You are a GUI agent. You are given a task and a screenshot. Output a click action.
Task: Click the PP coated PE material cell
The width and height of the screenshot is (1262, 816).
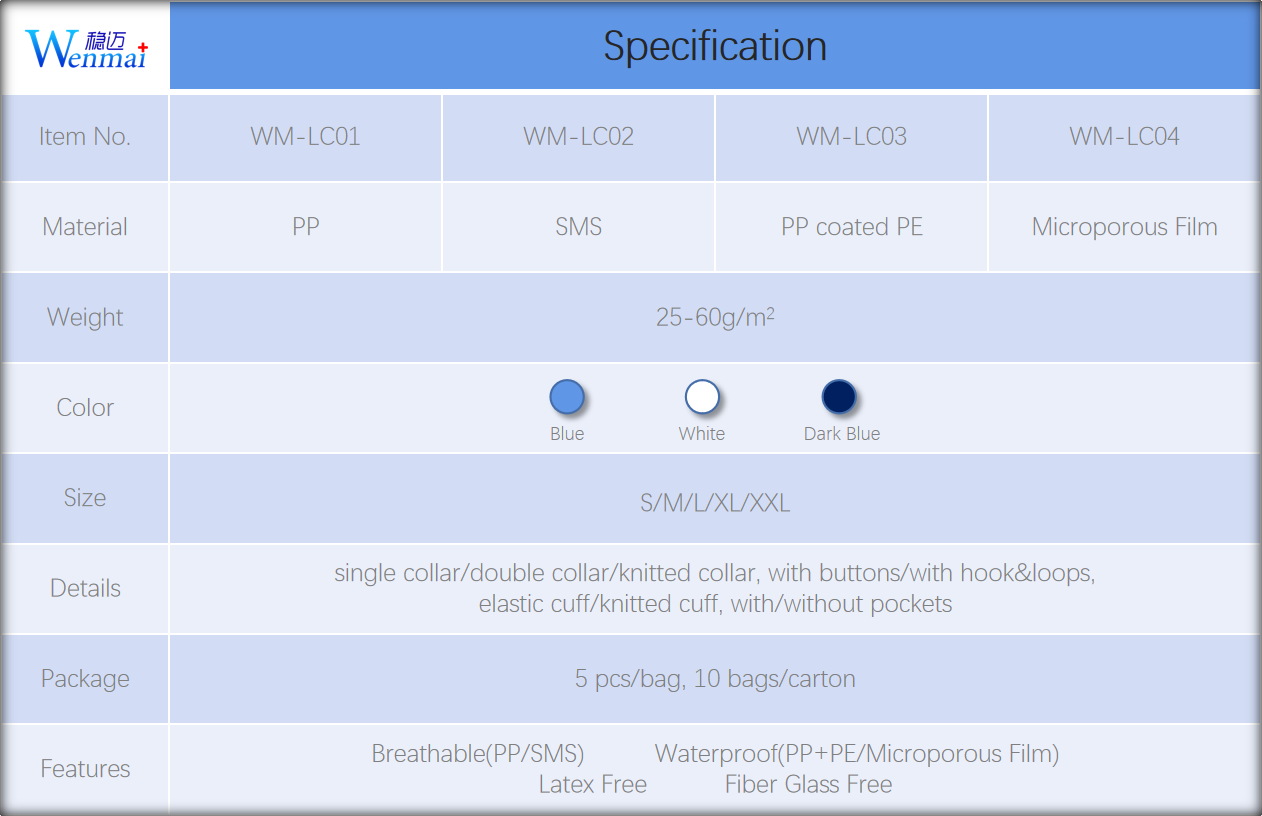[851, 227]
